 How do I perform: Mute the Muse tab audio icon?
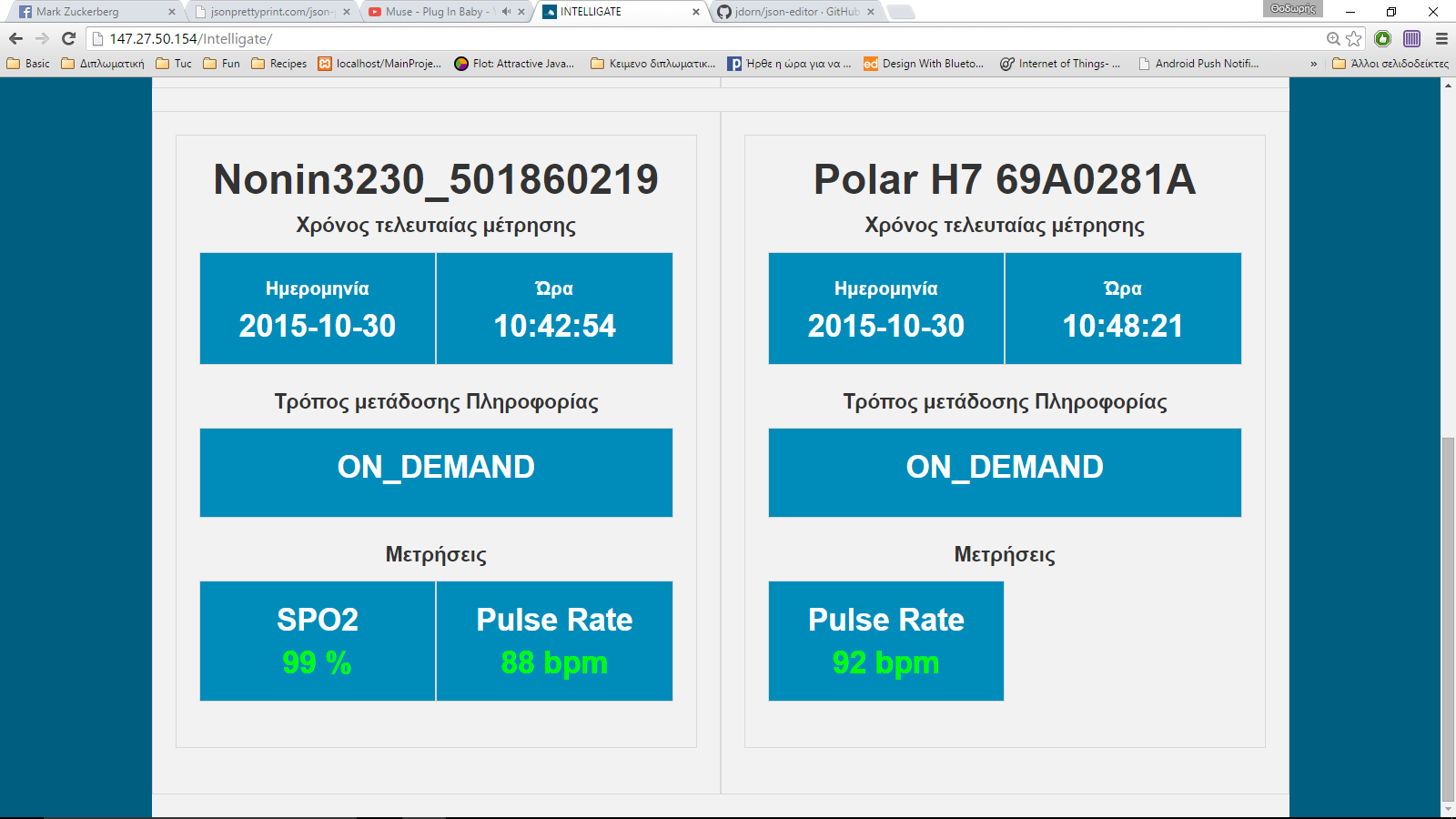click(506, 12)
